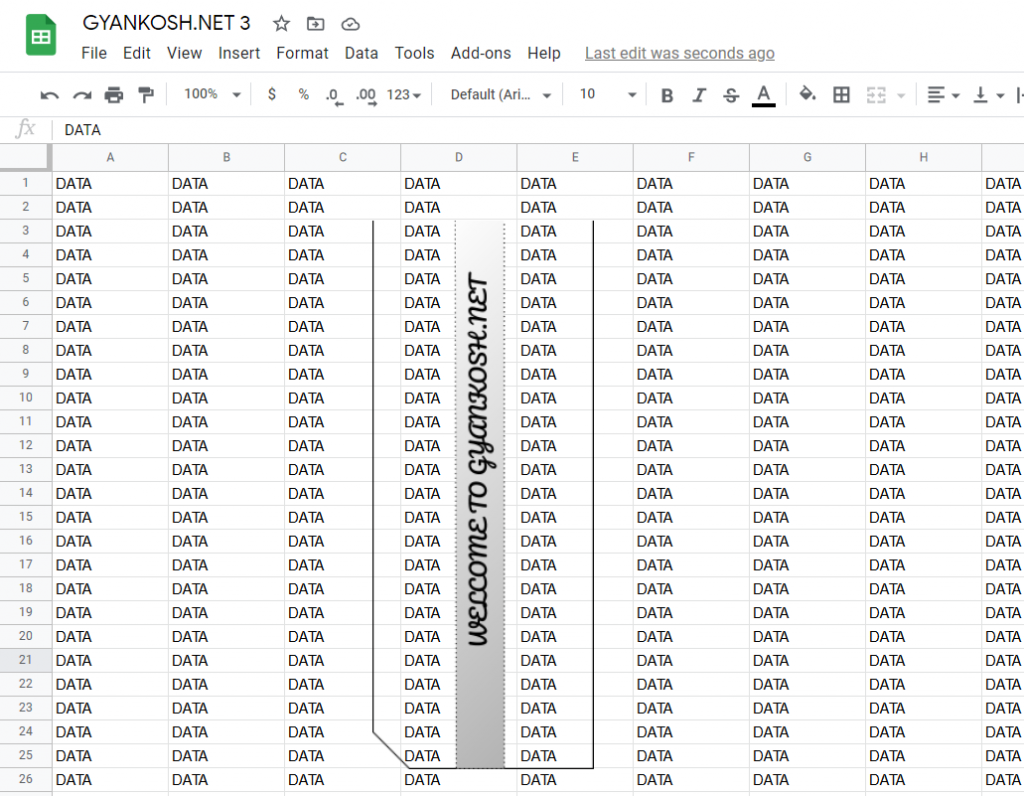Star the GYANKOSH.NET 3 spreadsheet

[280, 23]
